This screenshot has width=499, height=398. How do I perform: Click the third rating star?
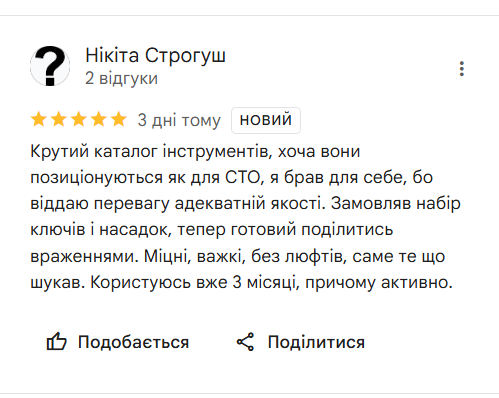click(79, 120)
